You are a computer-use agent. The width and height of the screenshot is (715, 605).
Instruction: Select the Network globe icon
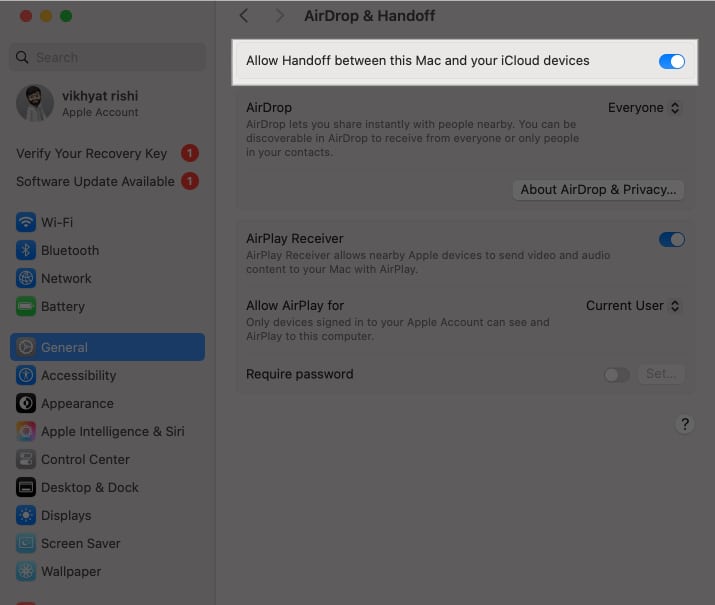click(x=26, y=279)
